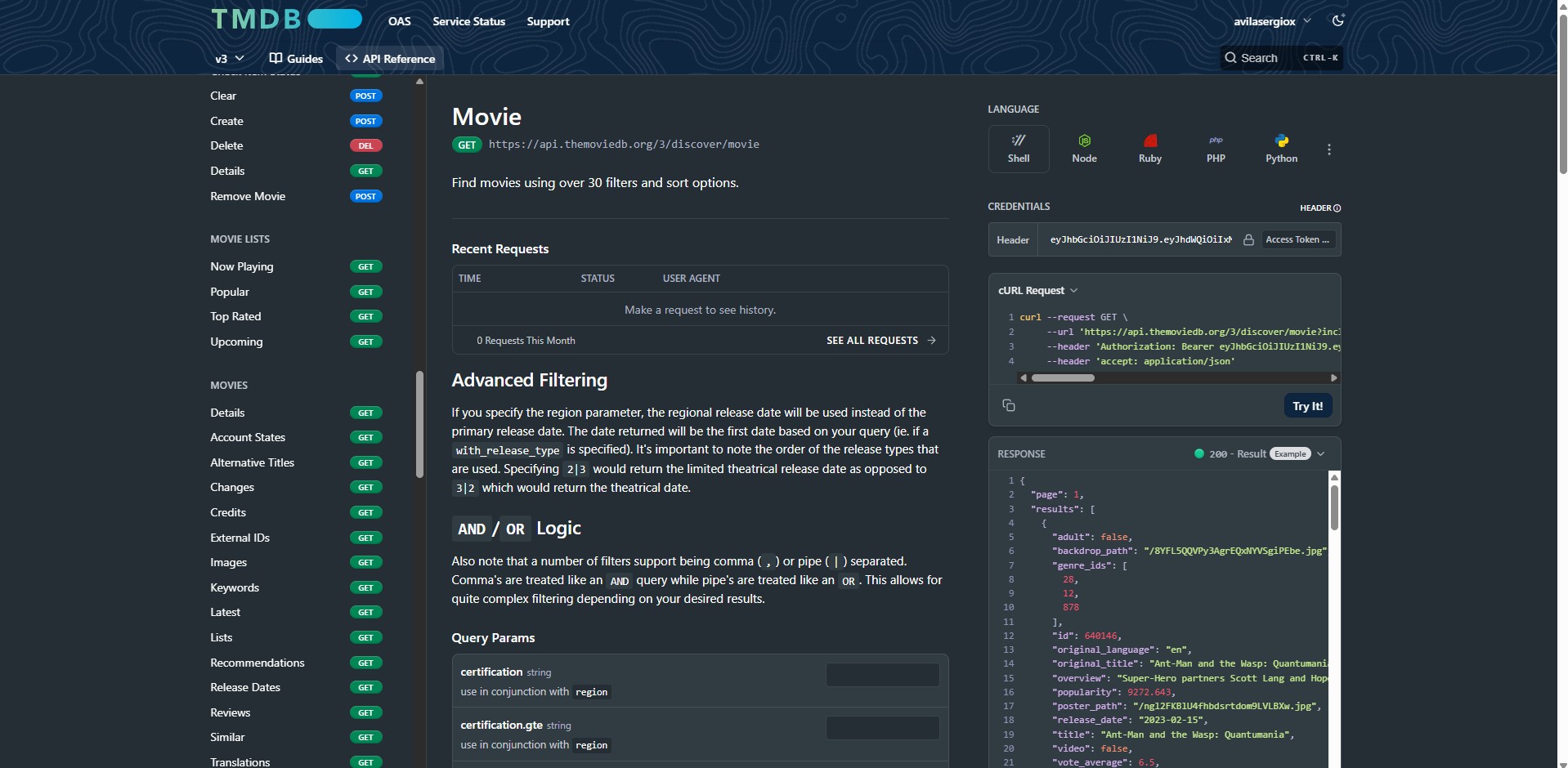Click the search magnifier icon
1568x768 pixels.
(x=1230, y=58)
